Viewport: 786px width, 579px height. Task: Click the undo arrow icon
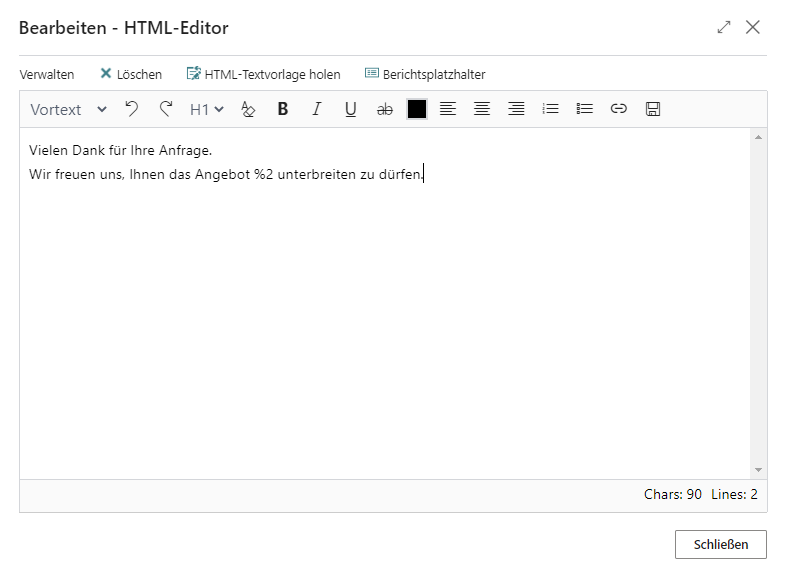coord(131,109)
